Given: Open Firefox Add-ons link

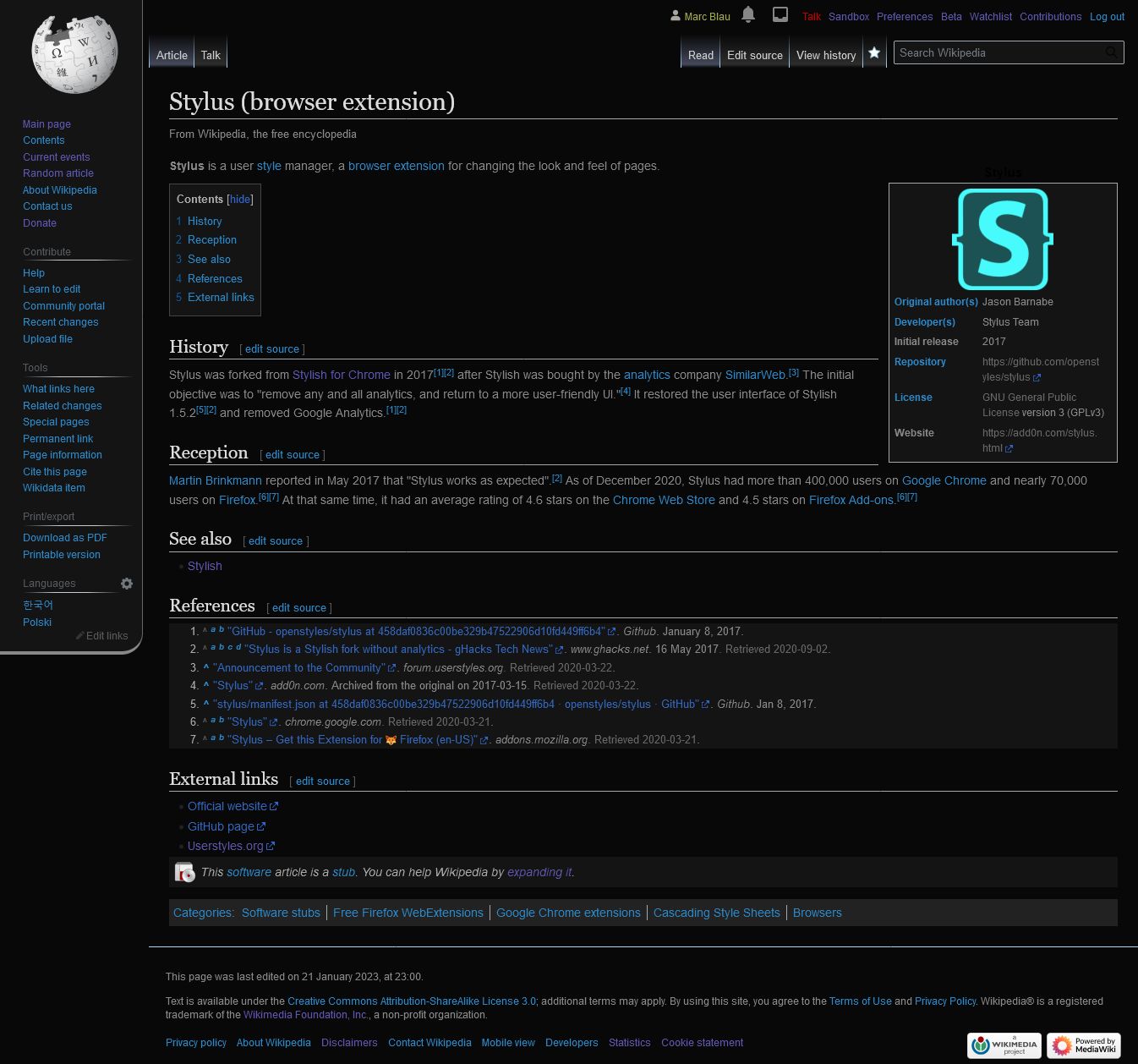Looking at the screenshot, I should (851, 500).
